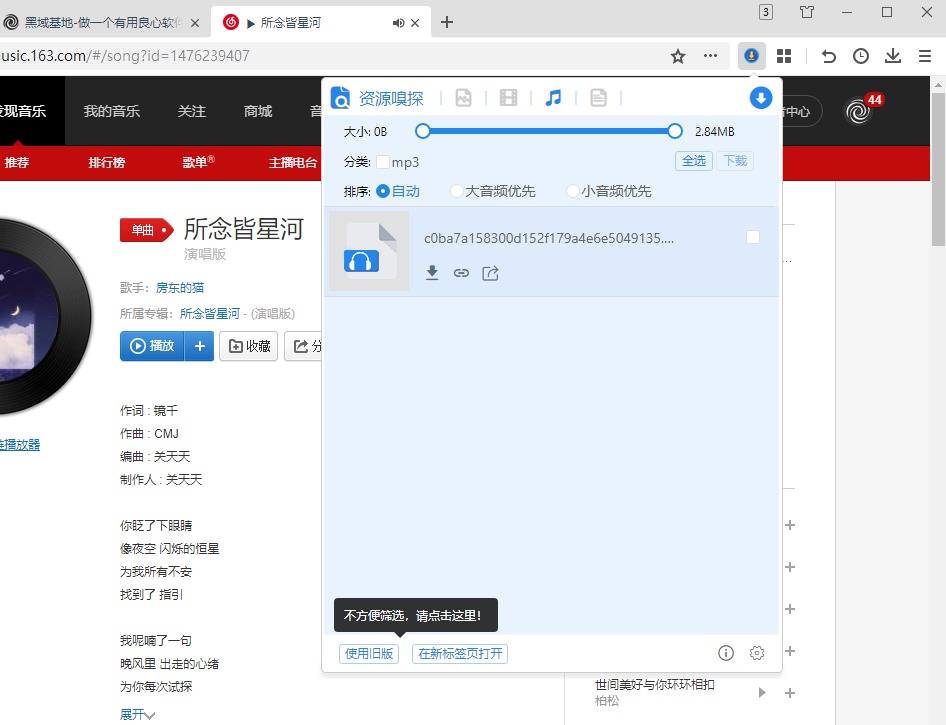
Task: Click the minimum size slider handle
Action: pyautogui.click(x=423, y=131)
